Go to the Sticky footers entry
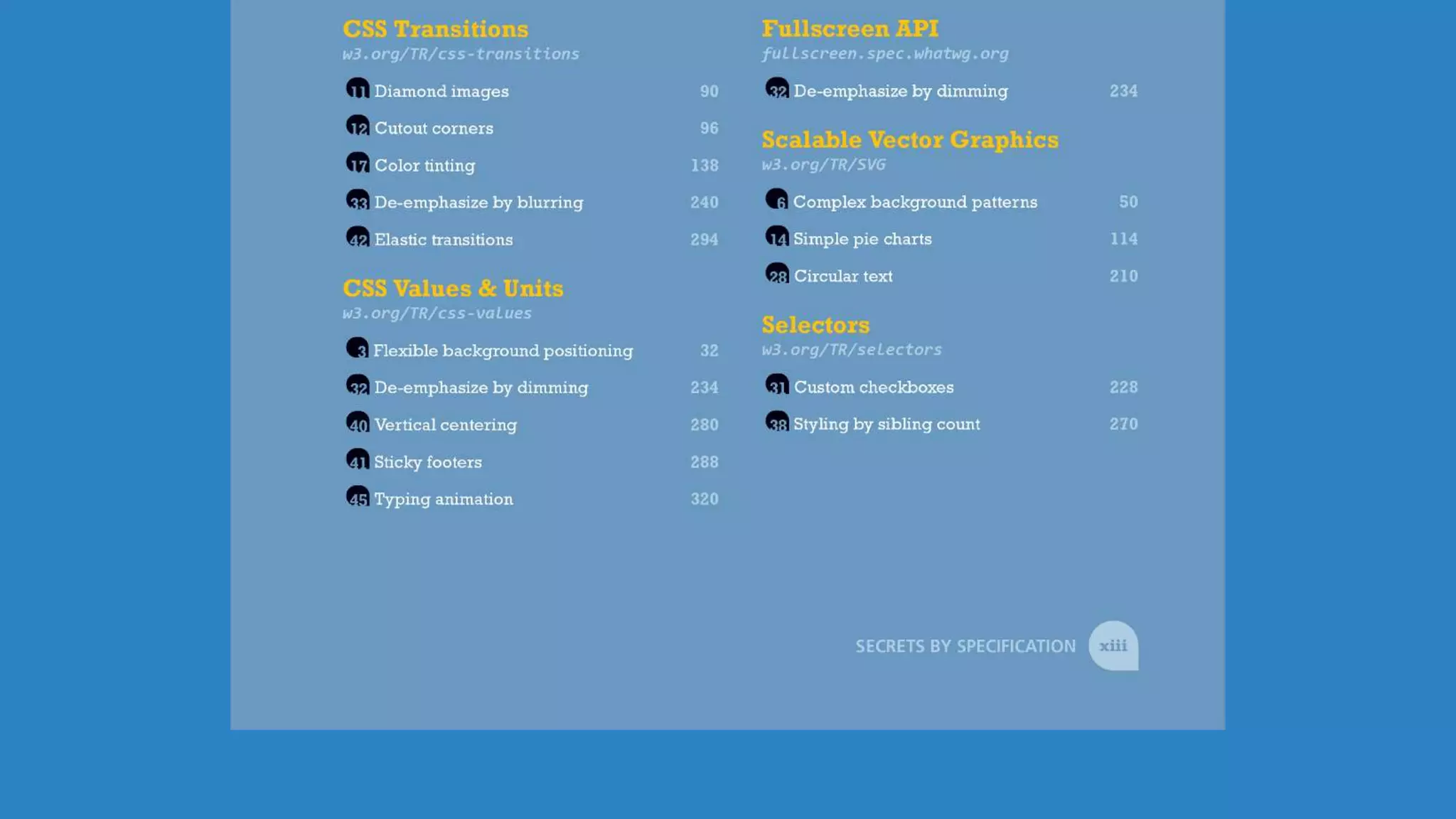The height and width of the screenshot is (819, 1456). (x=427, y=462)
